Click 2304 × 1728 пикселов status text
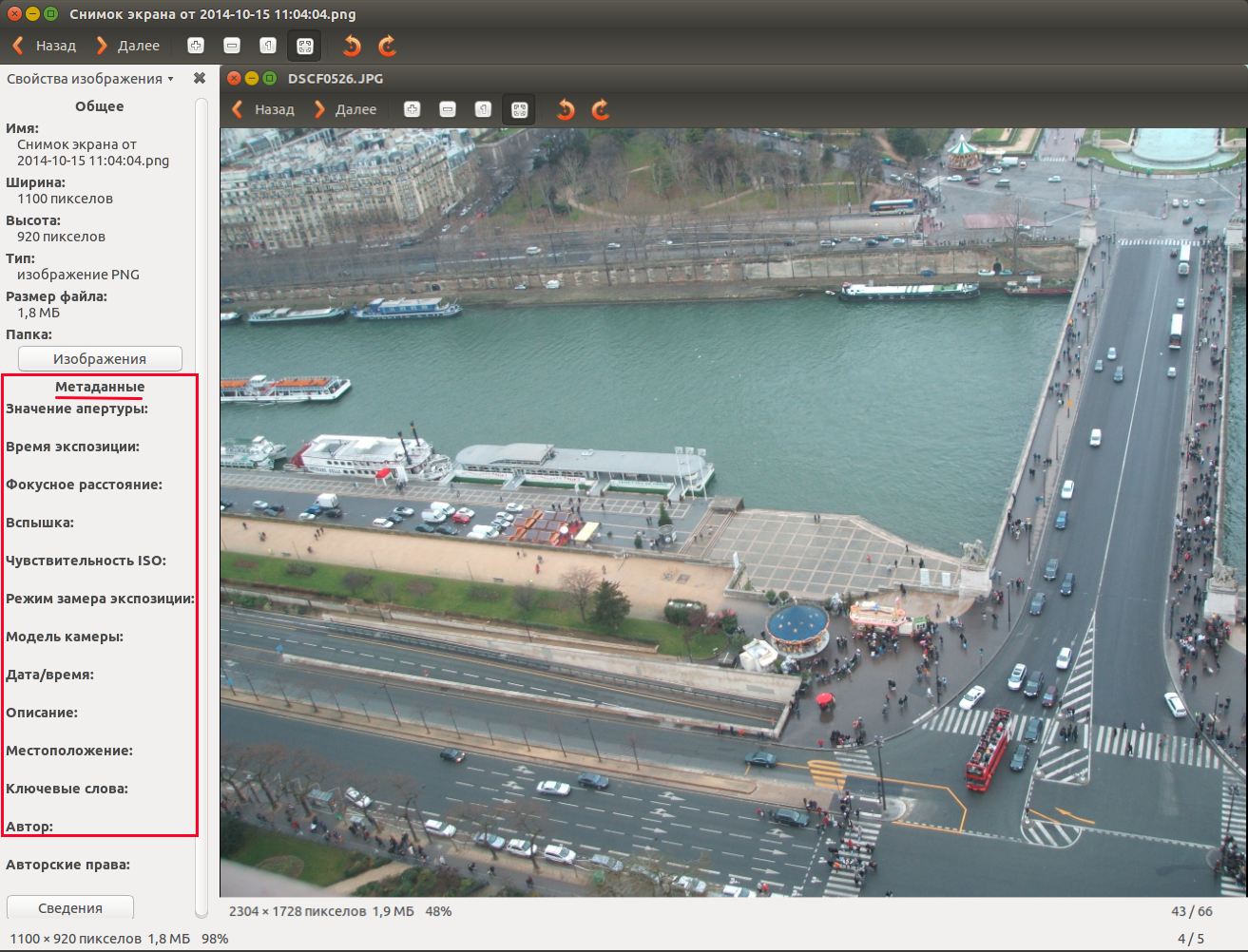 tap(298, 911)
